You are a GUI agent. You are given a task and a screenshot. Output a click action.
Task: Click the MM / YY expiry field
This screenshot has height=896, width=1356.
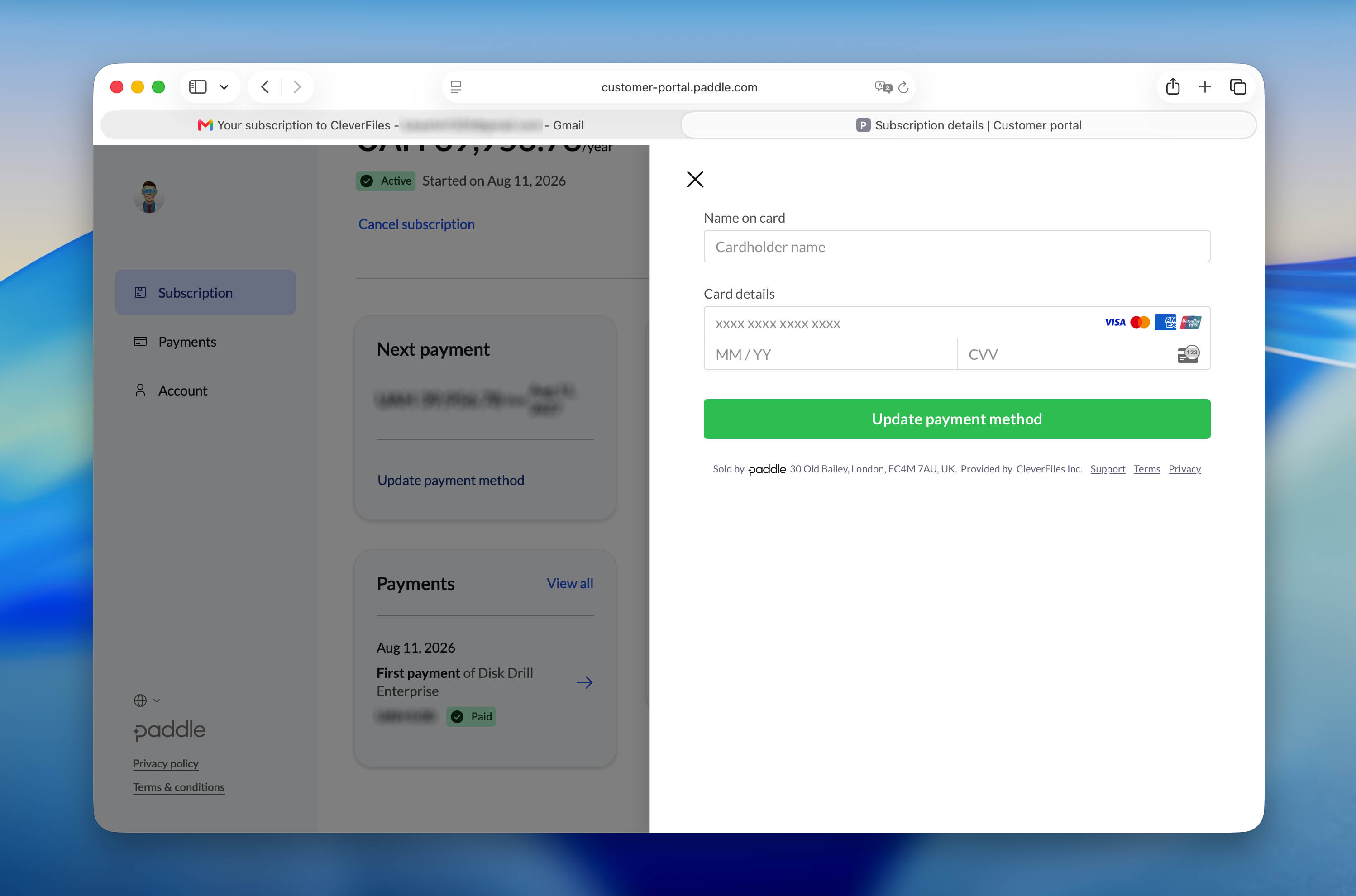click(830, 354)
